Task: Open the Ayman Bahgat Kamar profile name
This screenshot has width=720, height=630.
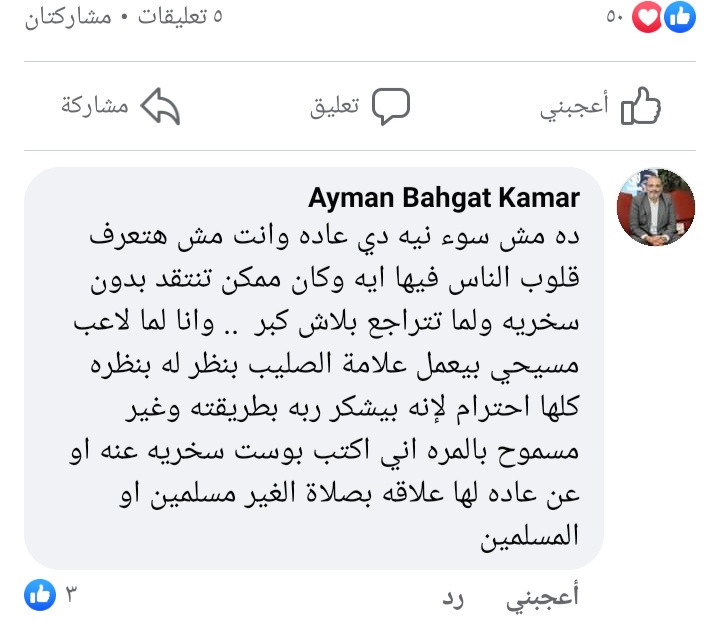Action: (444, 198)
